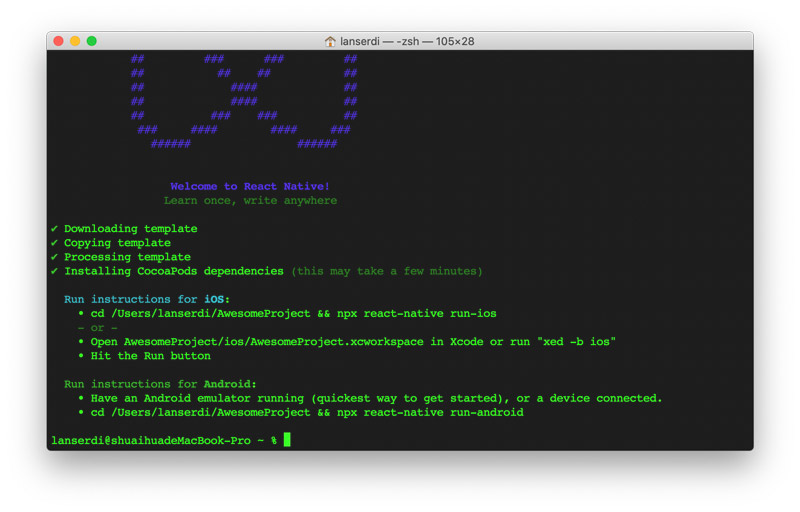800x512 pixels.
Task: Click '(this may take a few minutes)' note
Action: click(387, 271)
